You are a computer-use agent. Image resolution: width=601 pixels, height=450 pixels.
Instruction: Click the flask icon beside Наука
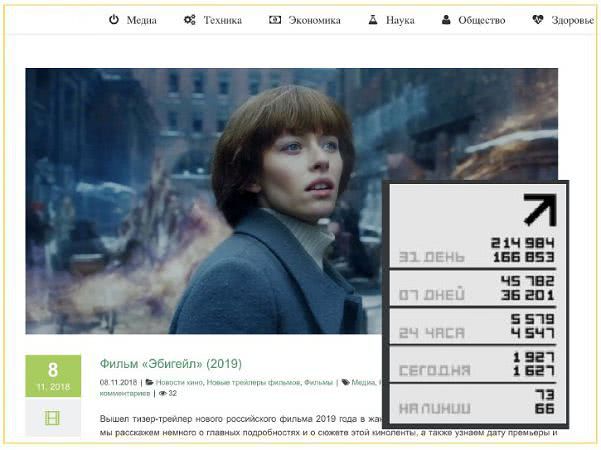tap(373, 19)
